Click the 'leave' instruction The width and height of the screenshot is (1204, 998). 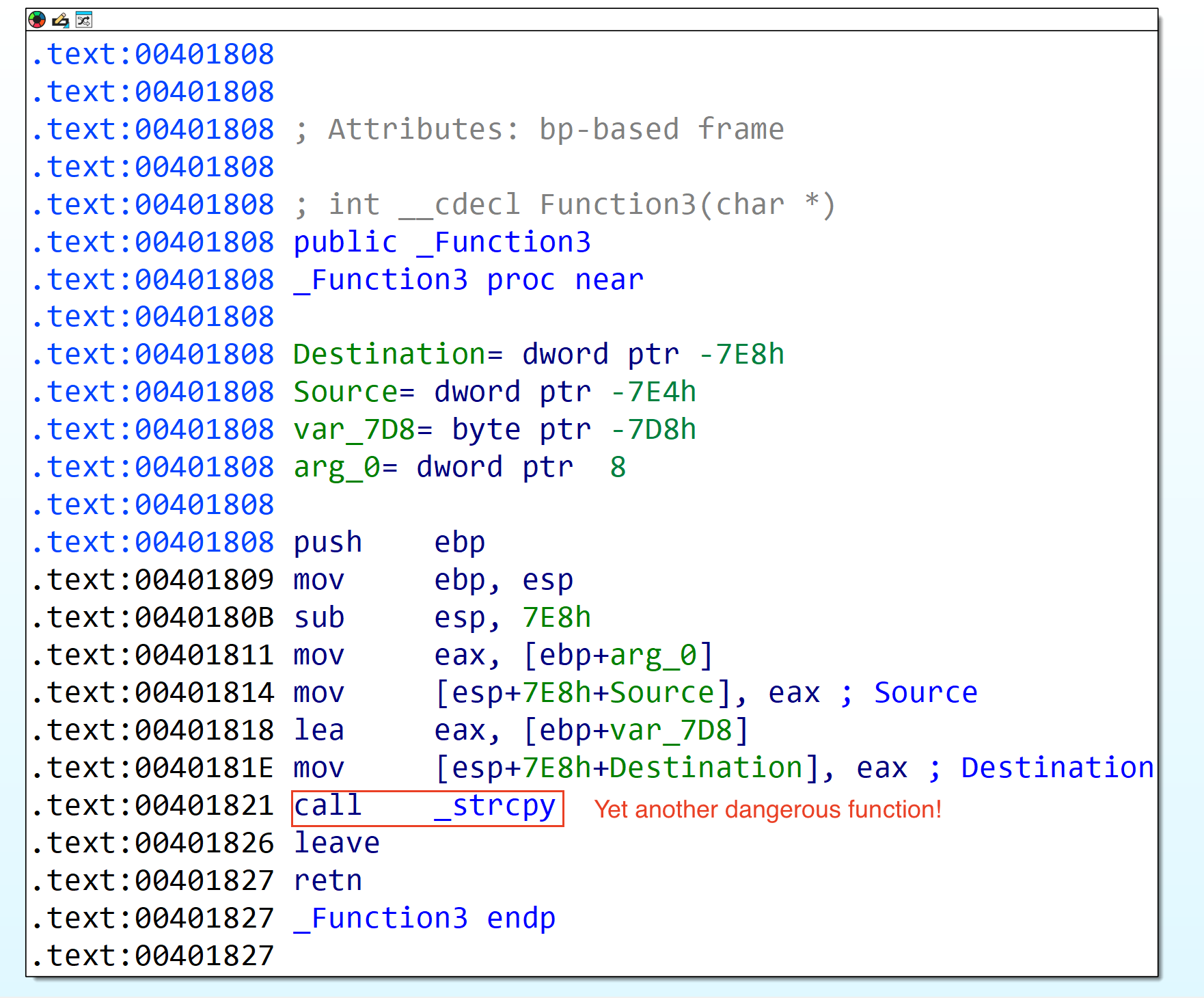336,844
